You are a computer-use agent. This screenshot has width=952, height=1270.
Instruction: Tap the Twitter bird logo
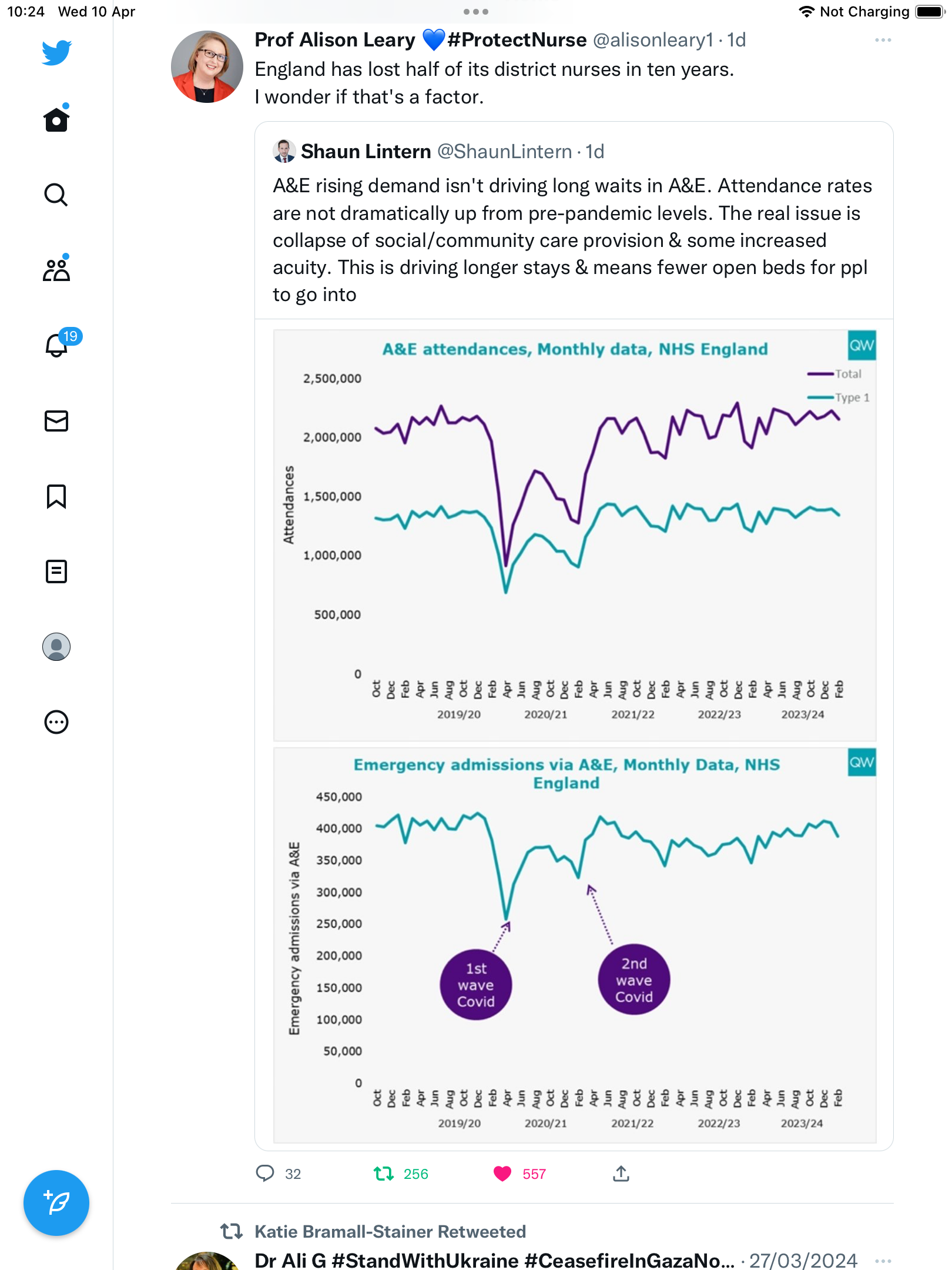(56, 53)
